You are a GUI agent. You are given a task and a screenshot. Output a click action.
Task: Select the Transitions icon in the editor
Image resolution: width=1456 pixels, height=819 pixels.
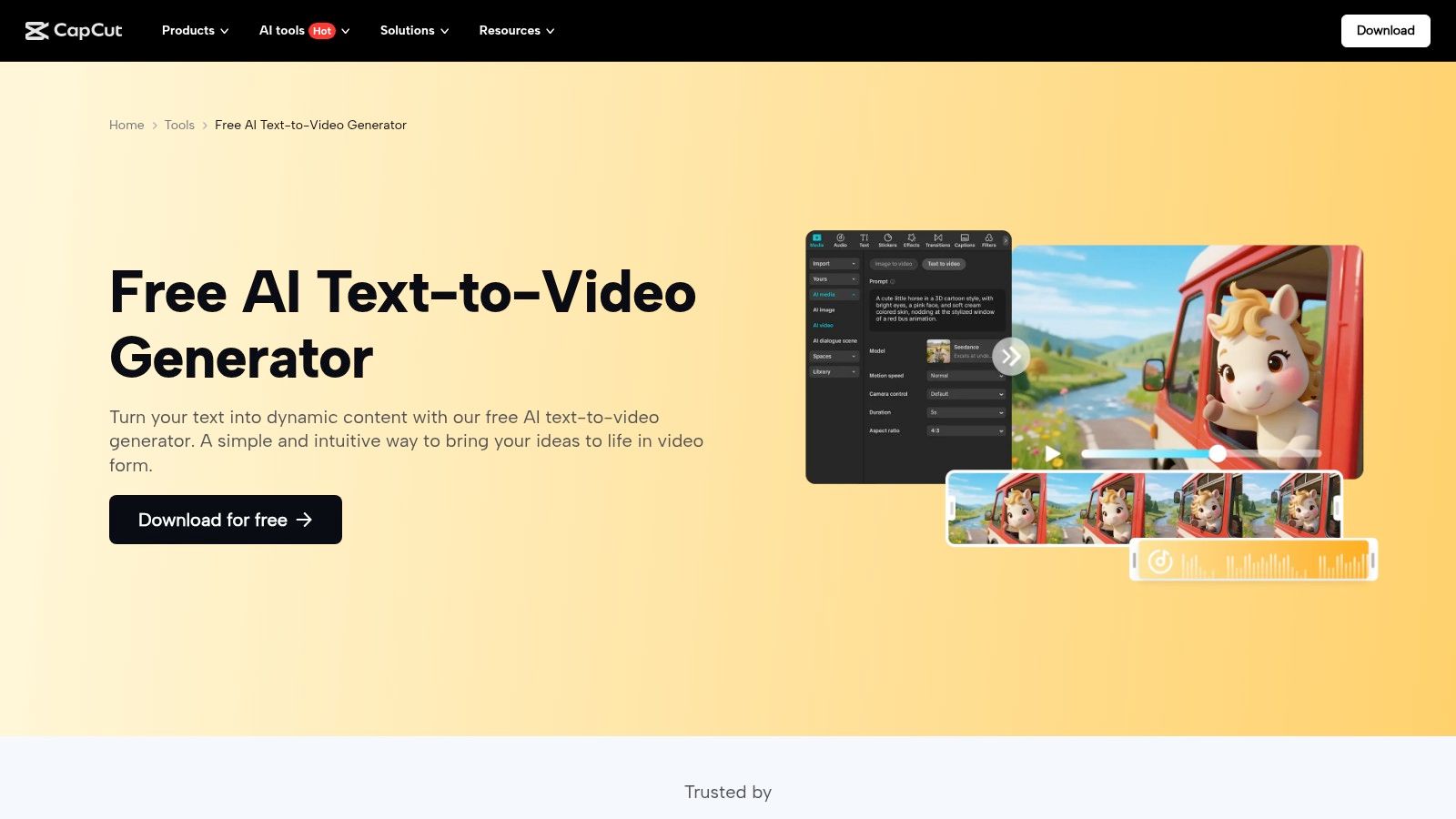(937, 239)
